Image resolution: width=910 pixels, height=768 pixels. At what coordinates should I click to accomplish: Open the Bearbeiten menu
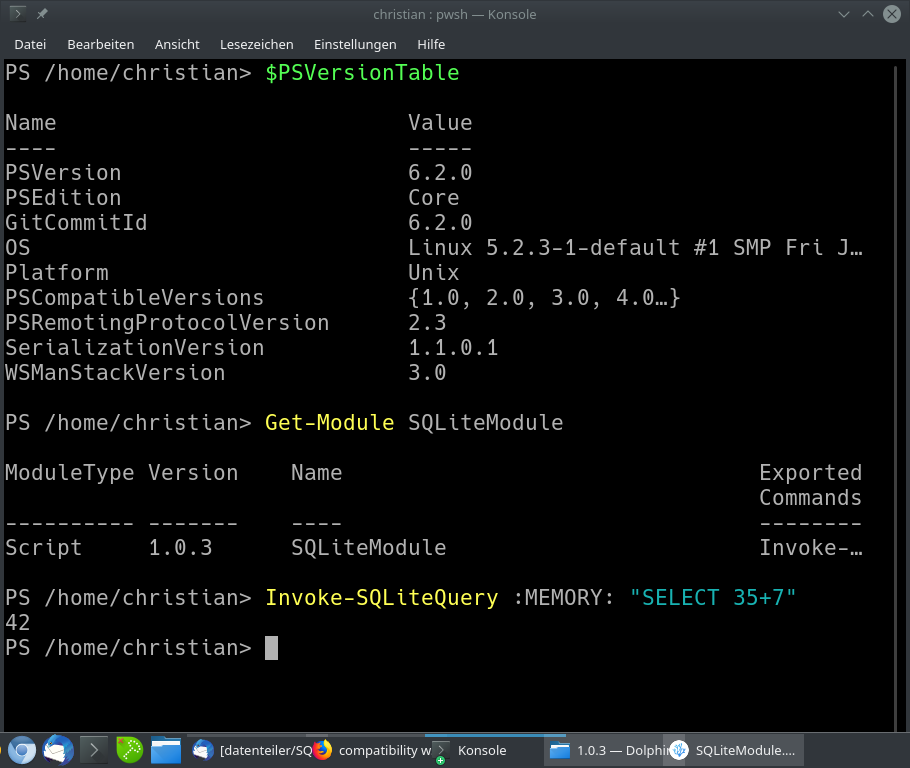coord(100,44)
